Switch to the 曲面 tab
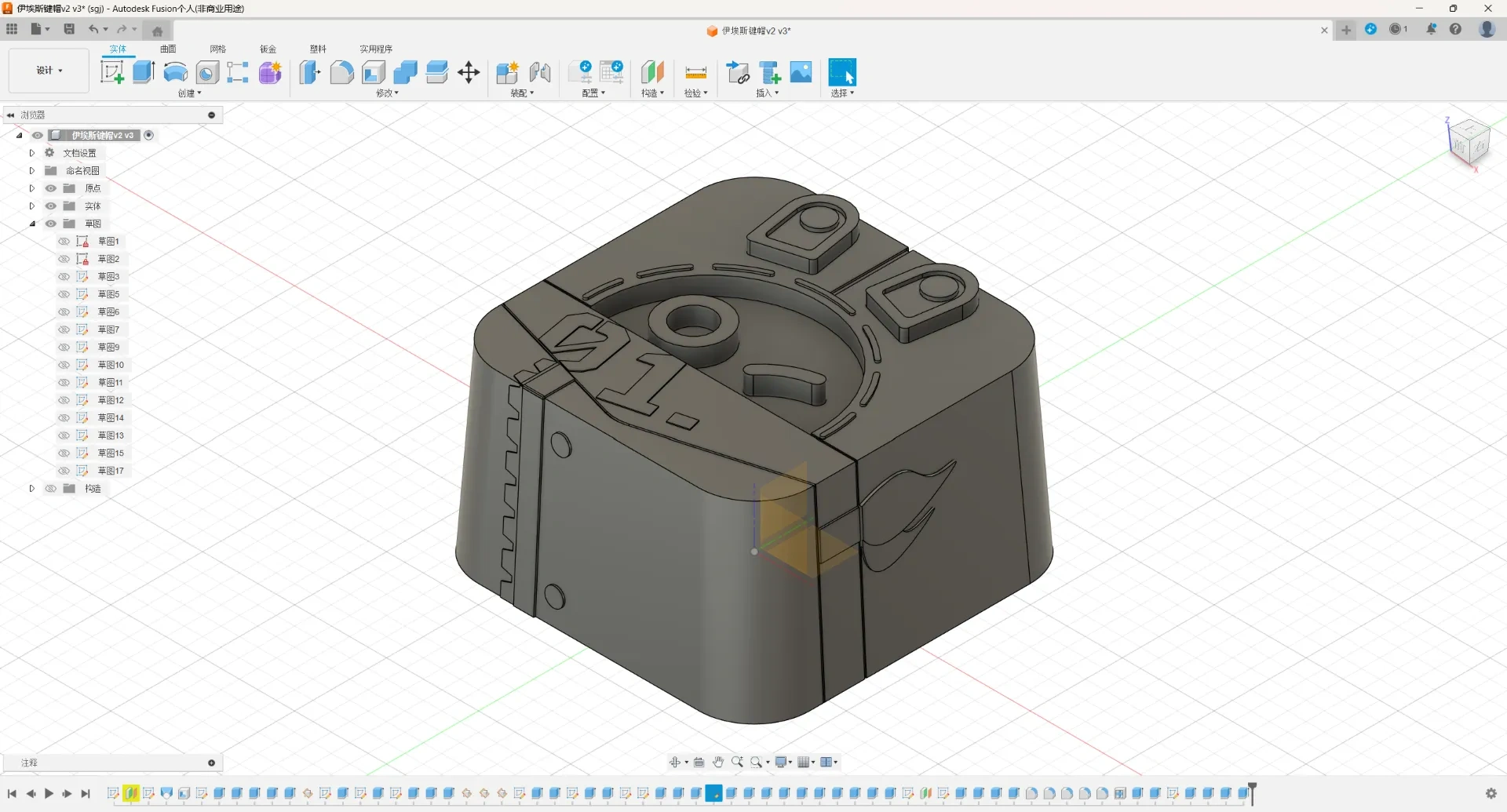 pyautogui.click(x=168, y=49)
